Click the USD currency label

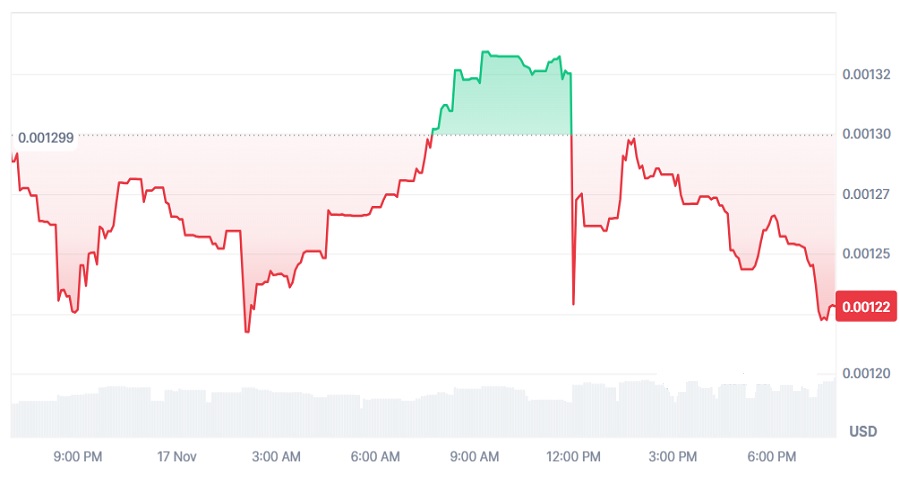[863, 432]
